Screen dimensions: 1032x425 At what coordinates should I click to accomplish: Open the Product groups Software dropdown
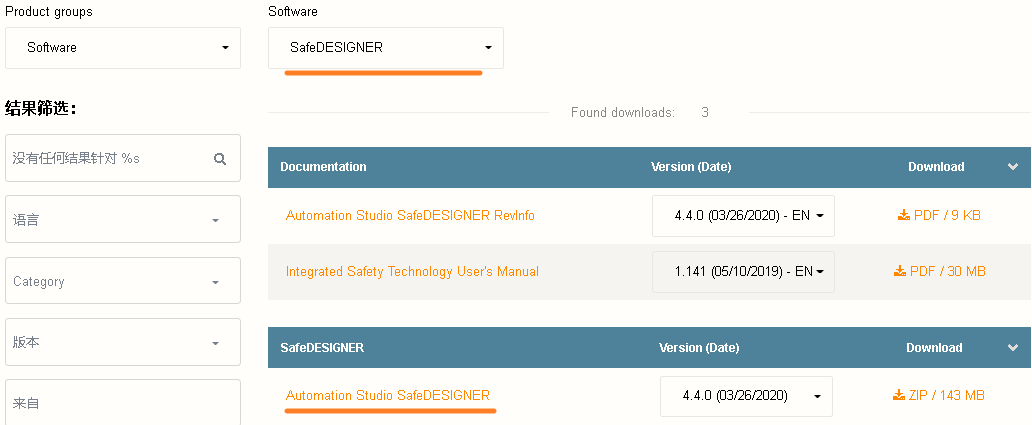coord(123,47)
